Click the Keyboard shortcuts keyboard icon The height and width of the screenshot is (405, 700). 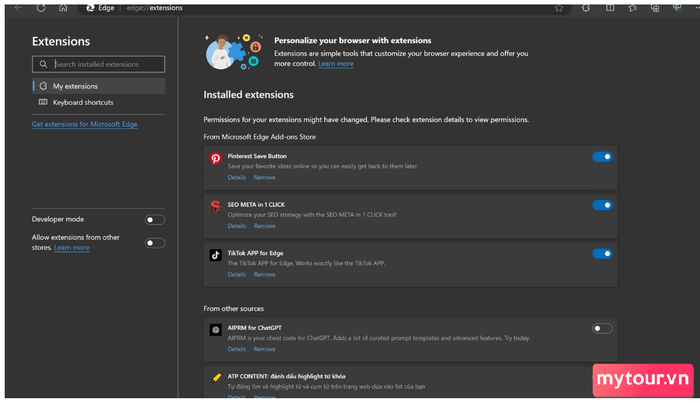coord(43,102)
